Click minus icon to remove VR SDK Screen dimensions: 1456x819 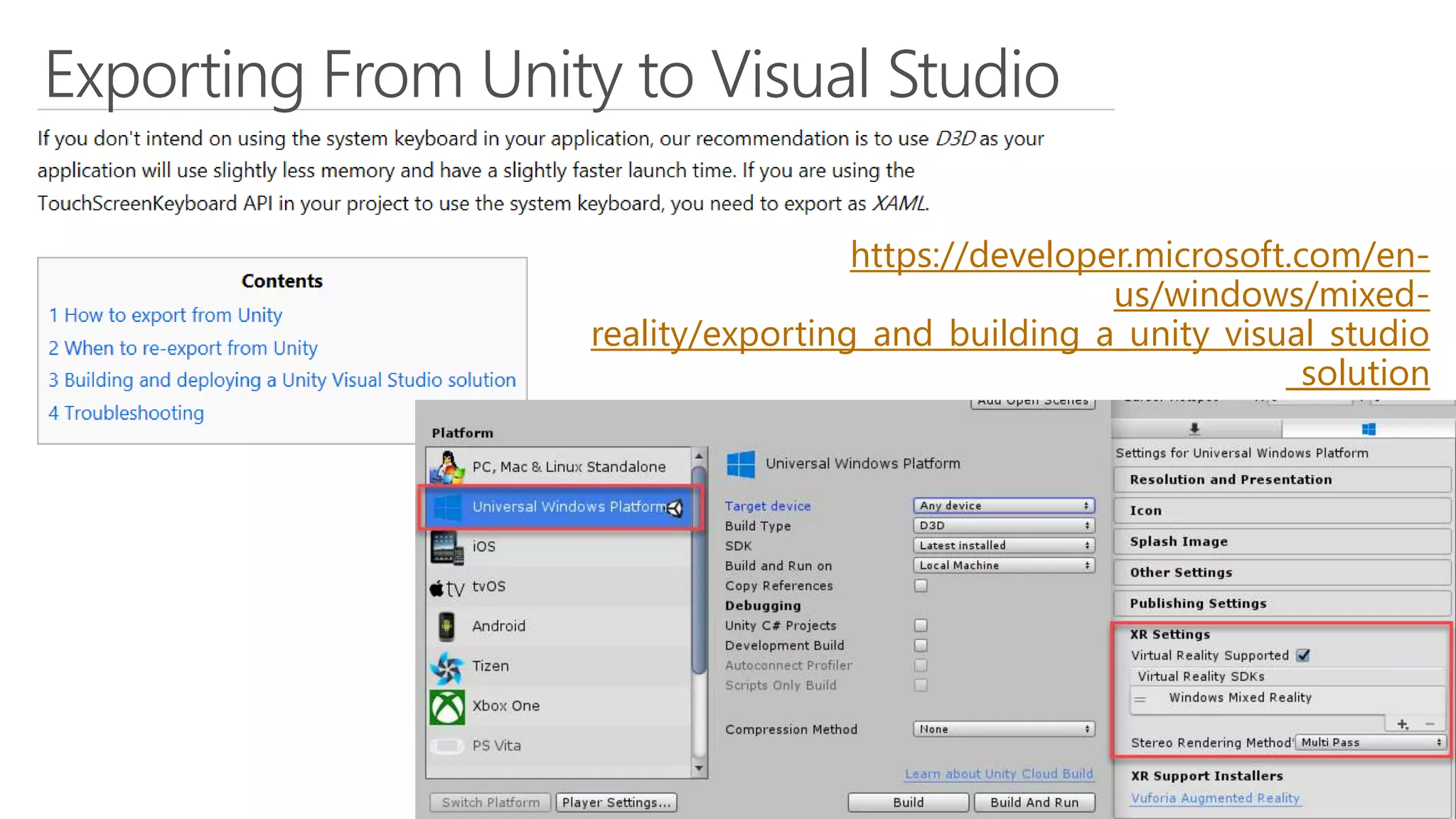[x=1430, y=724]
